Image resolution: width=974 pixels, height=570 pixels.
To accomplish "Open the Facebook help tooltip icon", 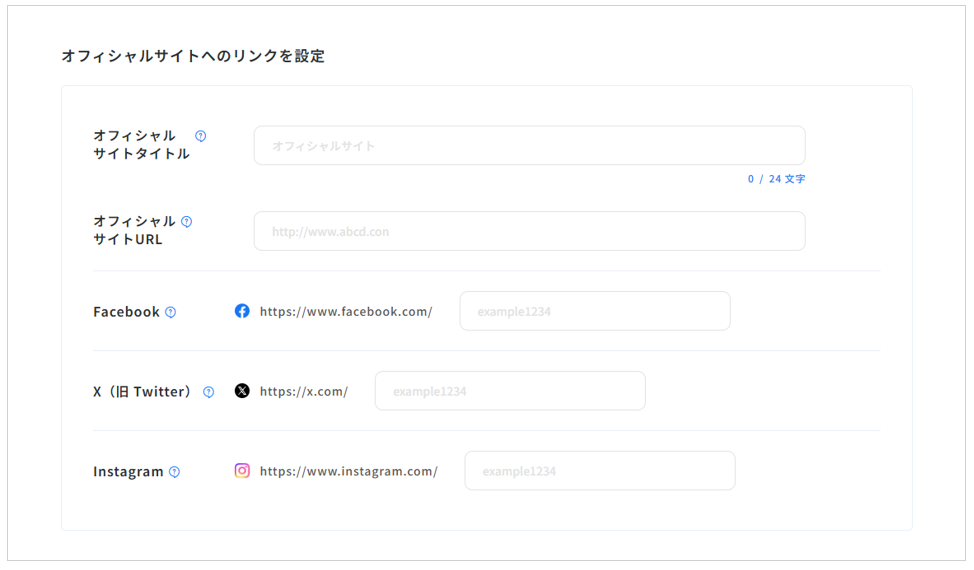I will click(x=171, y=312).
